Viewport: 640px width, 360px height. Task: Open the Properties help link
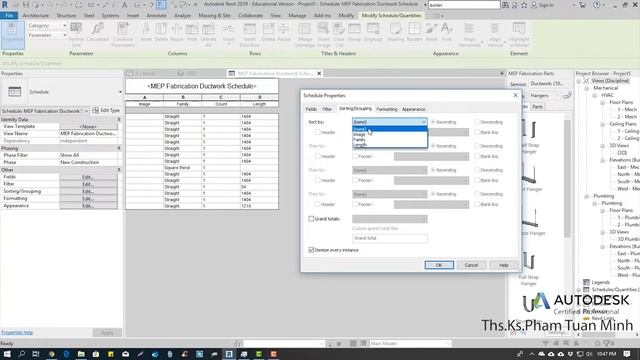pos(17,332)
